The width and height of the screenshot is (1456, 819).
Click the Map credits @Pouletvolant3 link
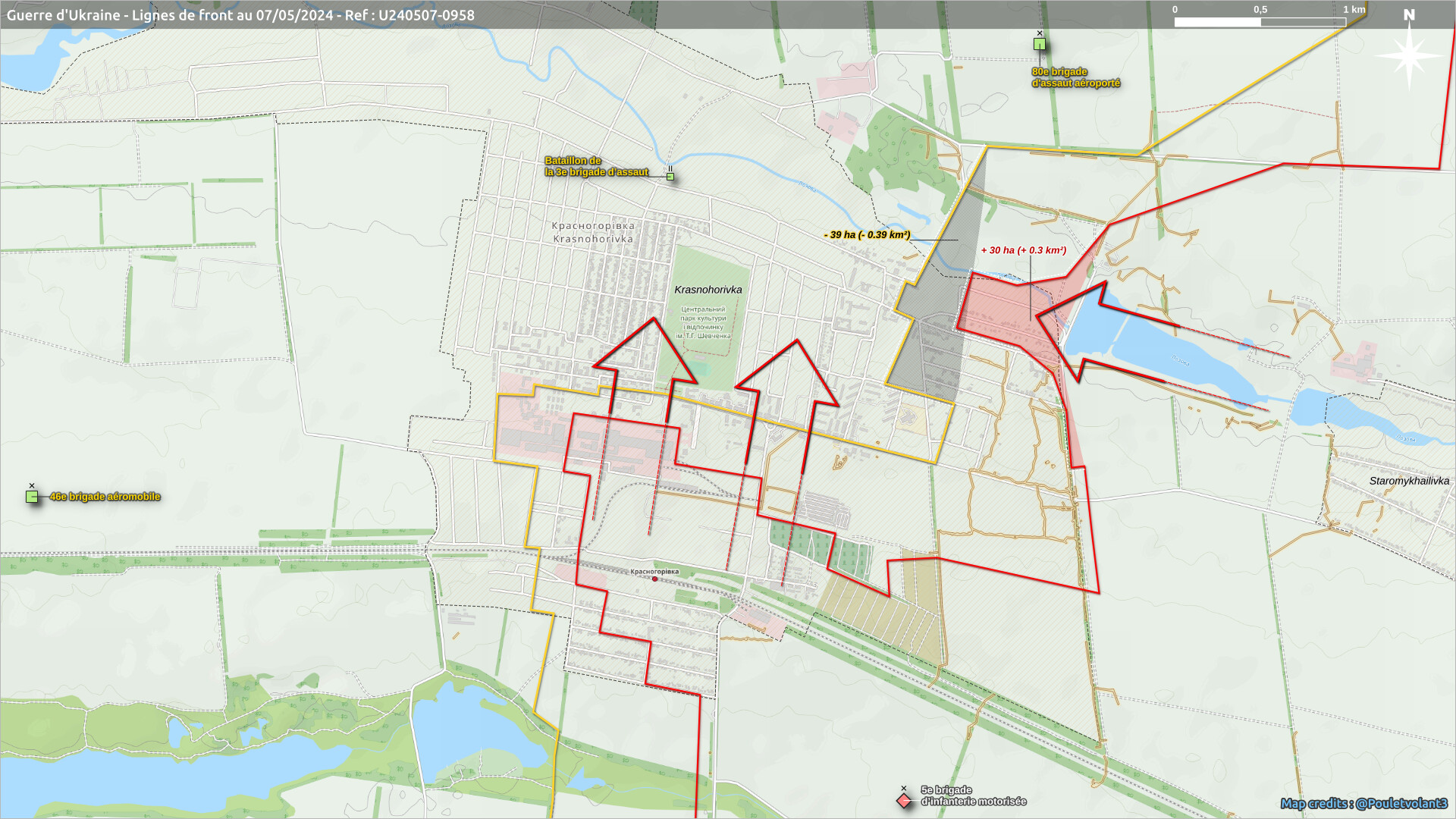(x=1363, y=803)
